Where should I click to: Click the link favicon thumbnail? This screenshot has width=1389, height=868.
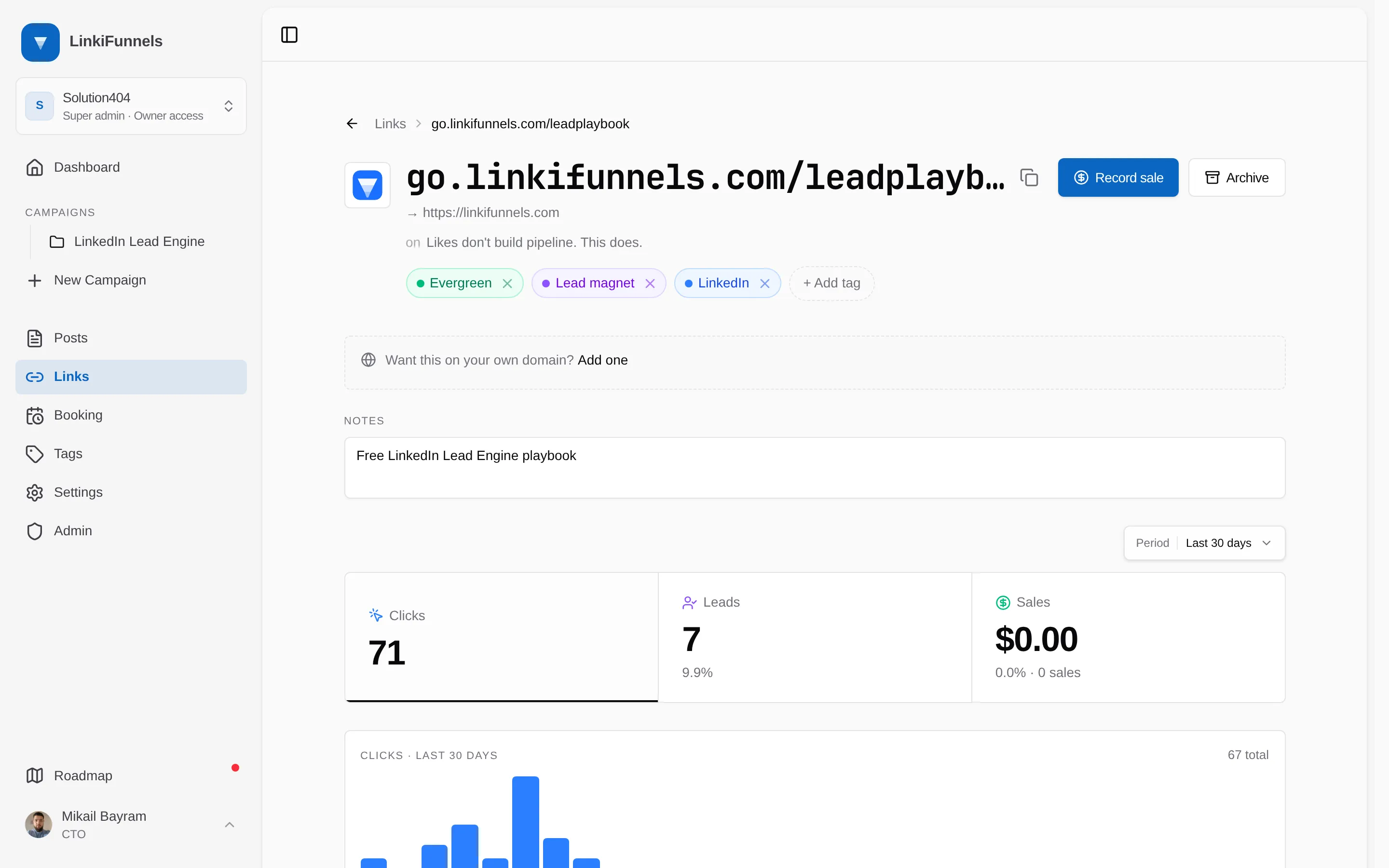(368, 185)
